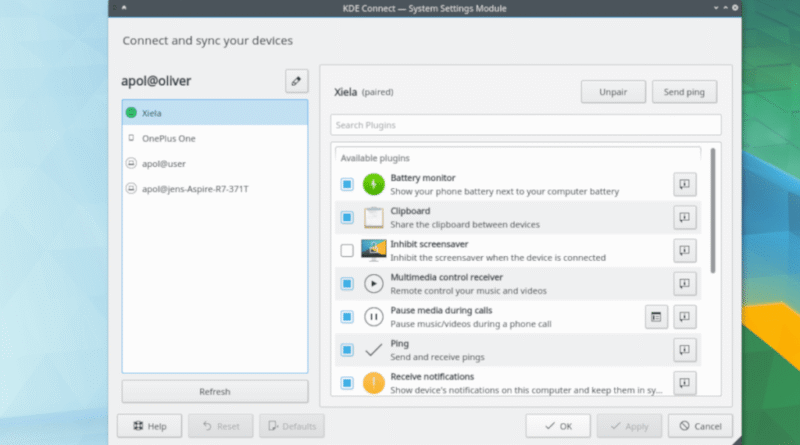800x445 pixels.
Task: Maximize window via title bar up arrow
Action: coord(726,8)
